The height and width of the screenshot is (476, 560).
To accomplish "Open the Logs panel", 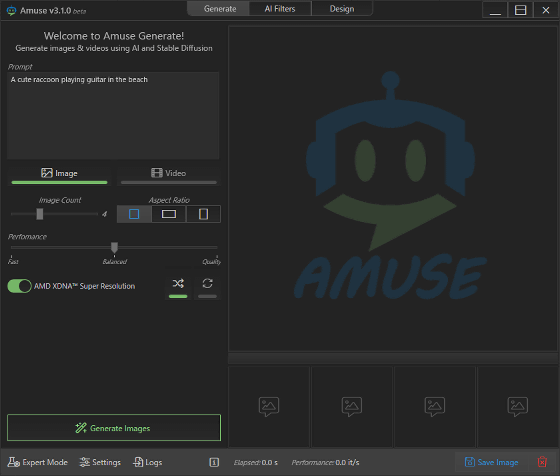I will (x=148, y=462).
